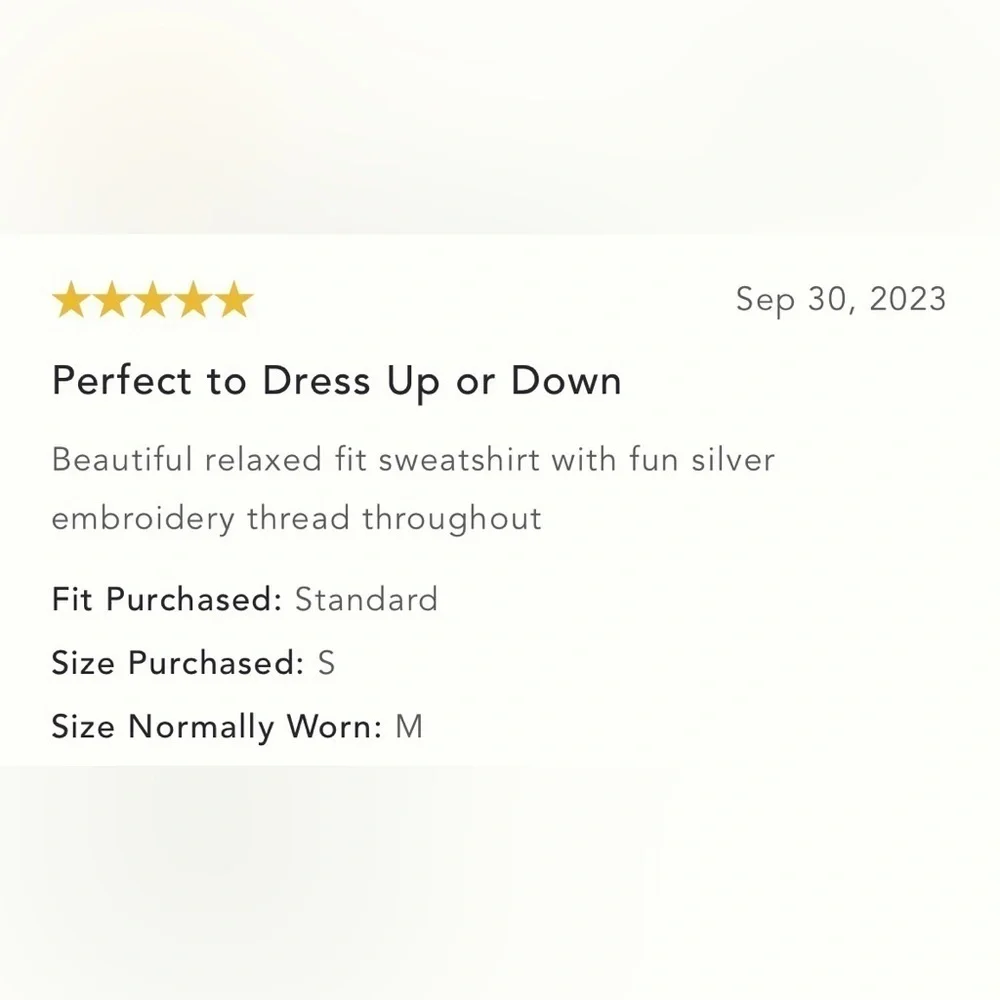Select the S size purchased value
The image size is (1000, 1000).
(326, 663)
